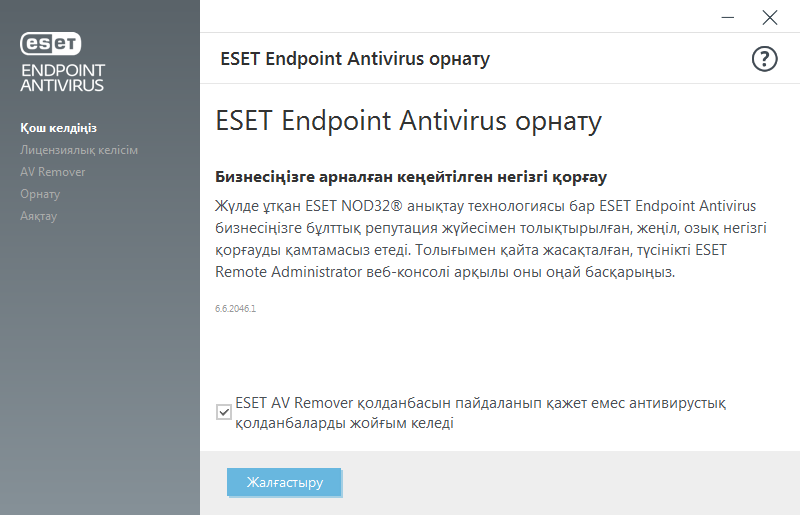The image size is (800, 515).
Task: Close the ESET installer window
Action: (x=769, y=17)
